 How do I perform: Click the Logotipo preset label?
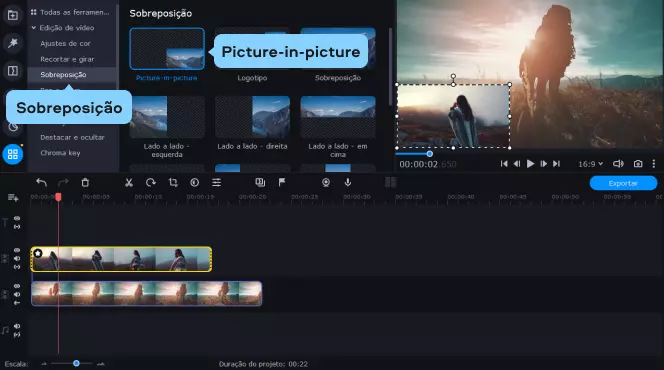tap(252, 78)
